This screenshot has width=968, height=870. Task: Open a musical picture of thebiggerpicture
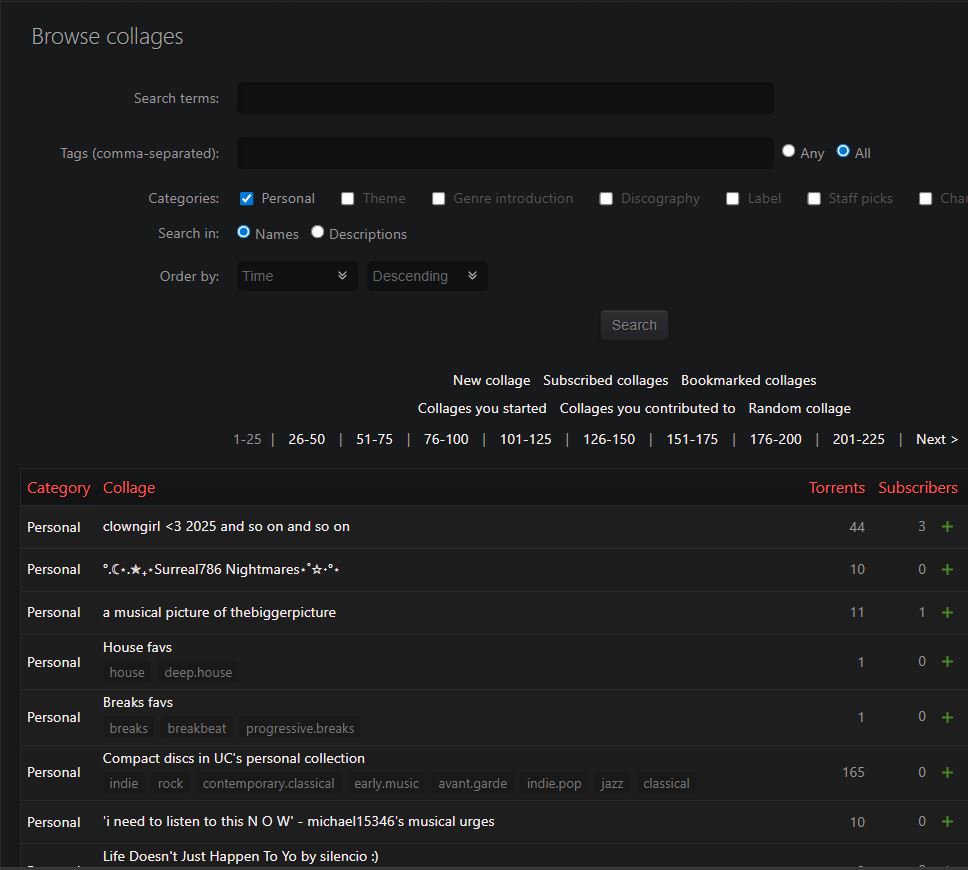point(219,613)
